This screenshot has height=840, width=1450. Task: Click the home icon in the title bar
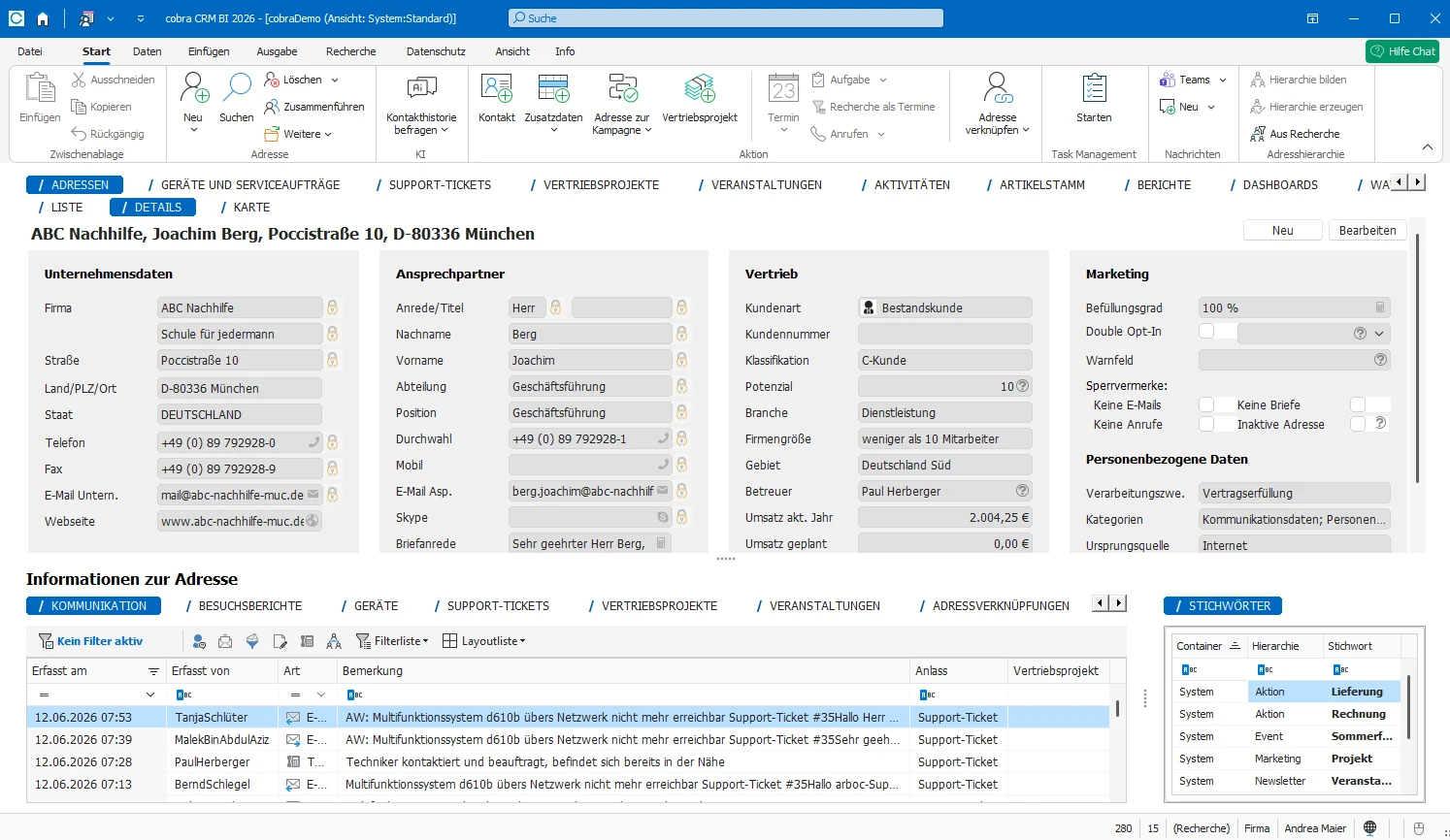[x=42, y=18]
